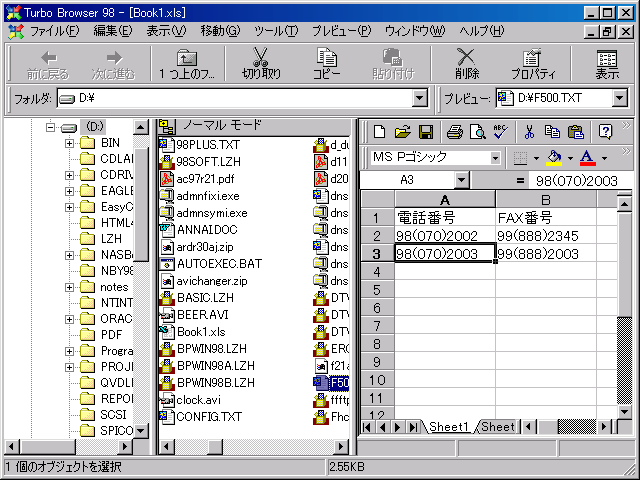640x480 pixels.
Task: Open the fill color dropdown arrow
Action: [x=570, y=158]
